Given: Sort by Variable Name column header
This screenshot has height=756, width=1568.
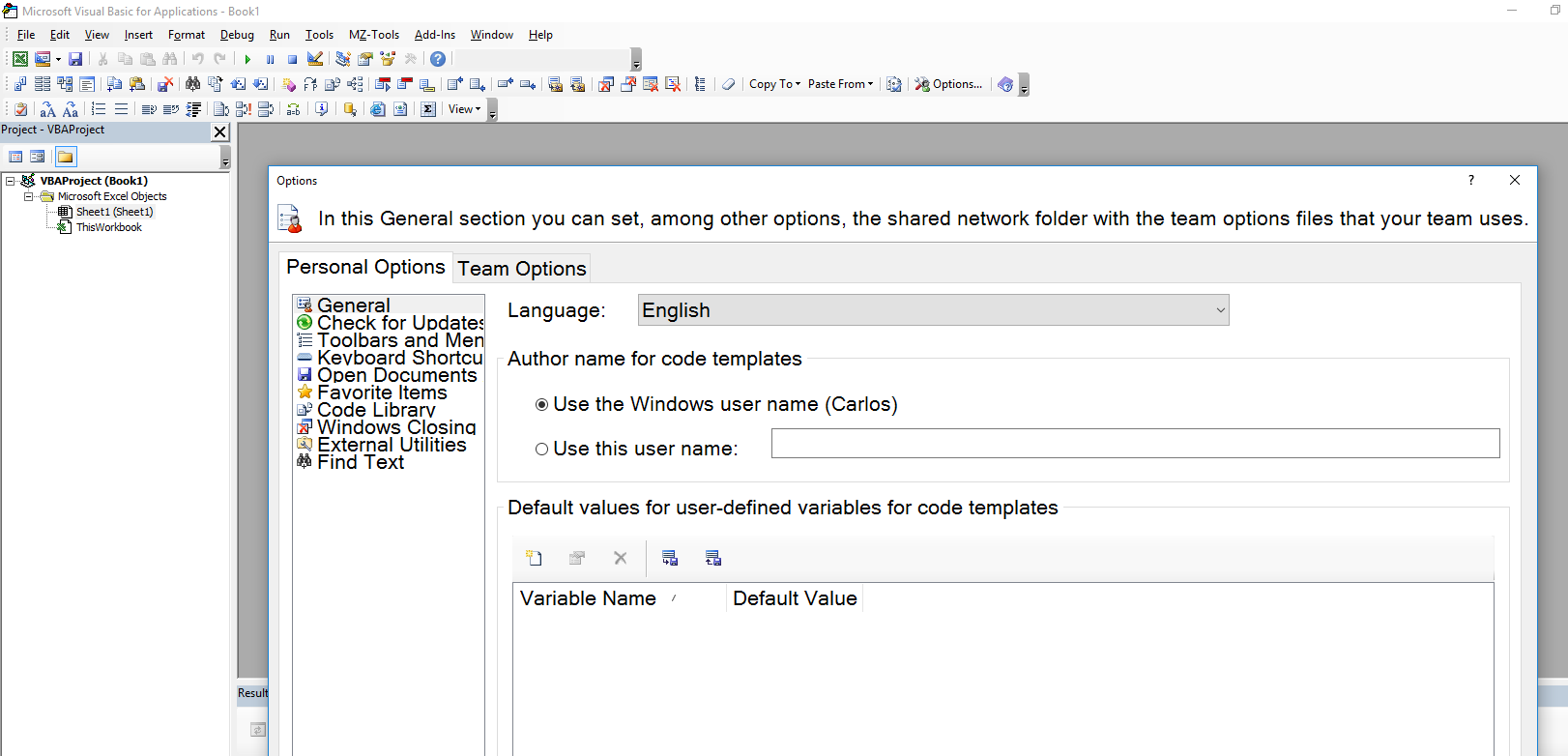Looking at the screenshot, I should pos(619,598).
